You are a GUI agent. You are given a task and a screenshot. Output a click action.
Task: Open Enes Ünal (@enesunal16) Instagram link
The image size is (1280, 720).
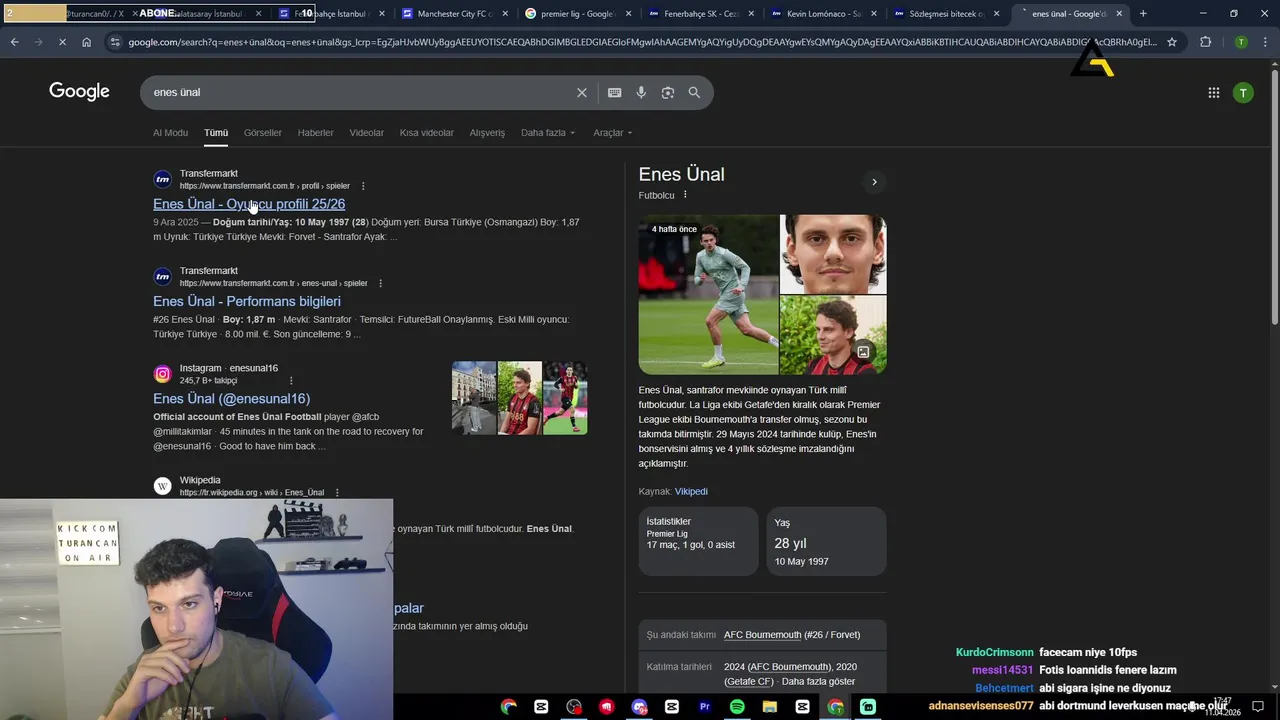click(x=232, y=398)
